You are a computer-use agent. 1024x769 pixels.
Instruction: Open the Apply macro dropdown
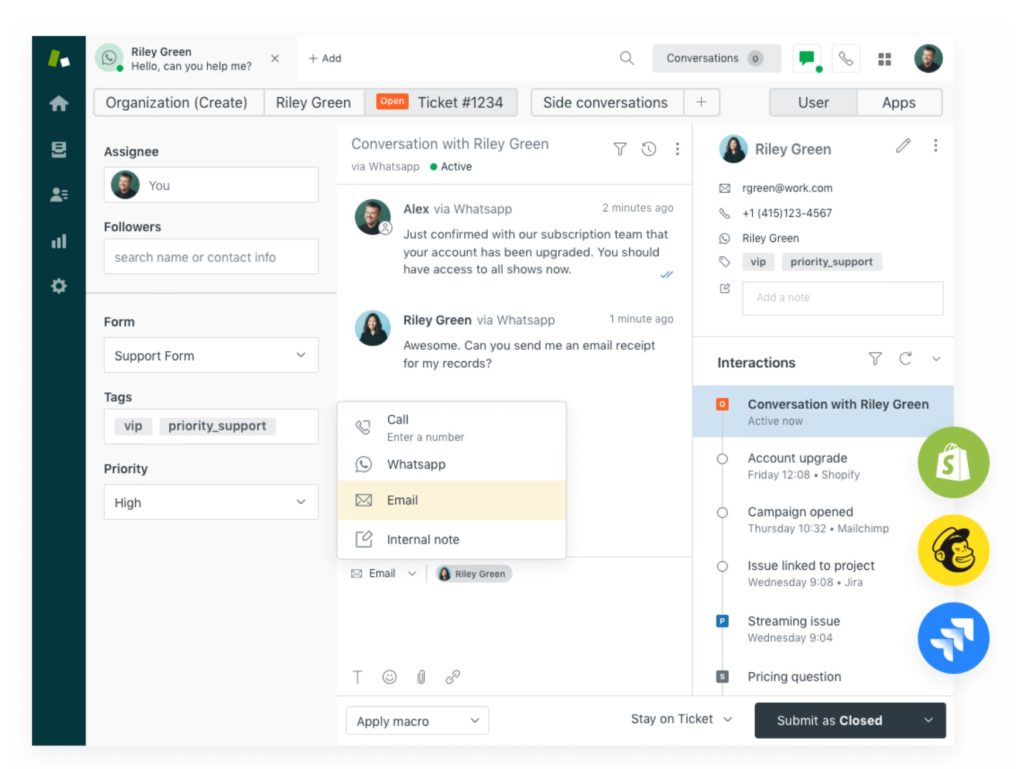point(417,720)
